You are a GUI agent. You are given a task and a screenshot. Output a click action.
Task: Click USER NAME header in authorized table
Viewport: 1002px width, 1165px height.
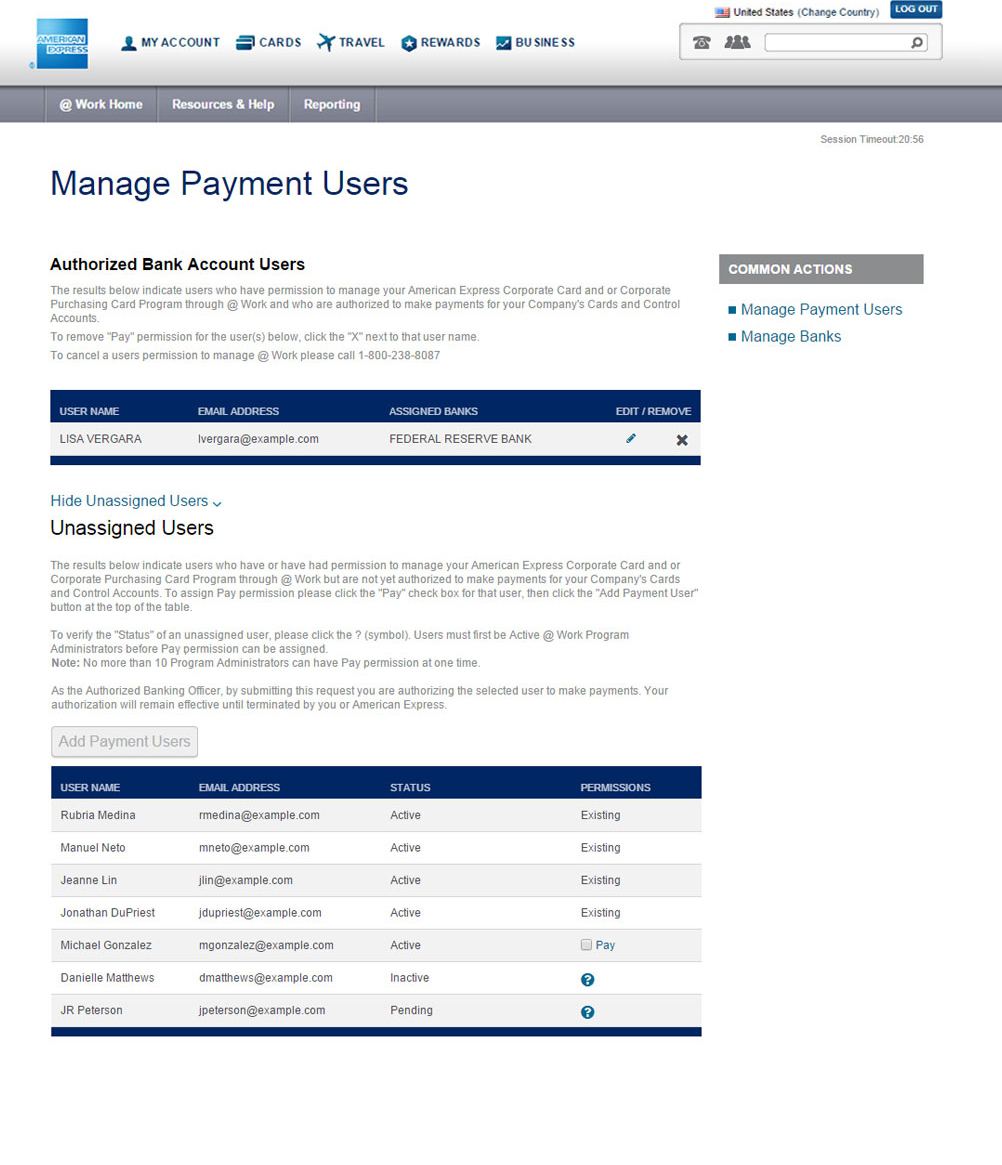pos(89,411)
